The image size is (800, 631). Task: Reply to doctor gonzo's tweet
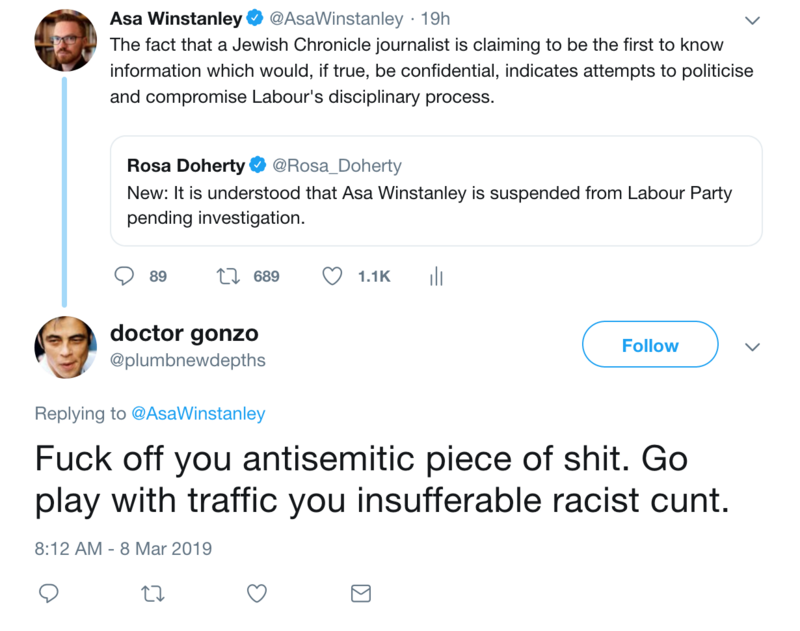point(48,594)
